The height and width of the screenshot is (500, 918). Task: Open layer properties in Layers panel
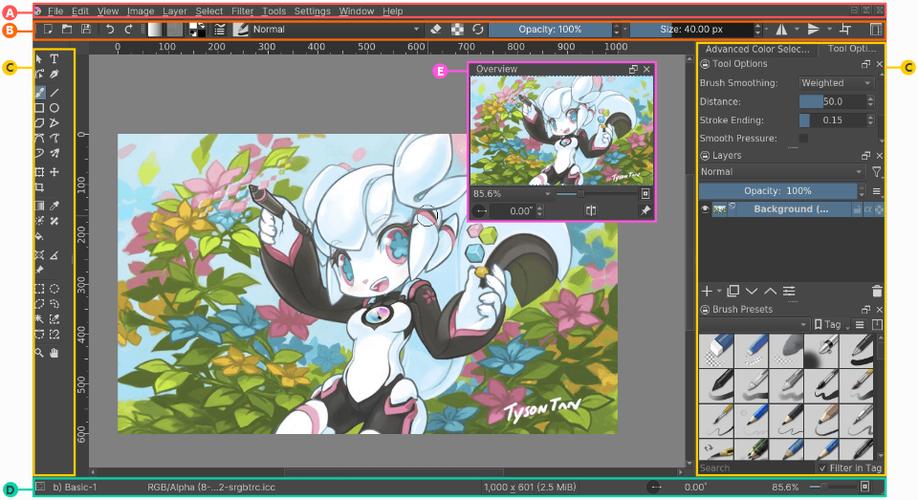pos(789,291)
